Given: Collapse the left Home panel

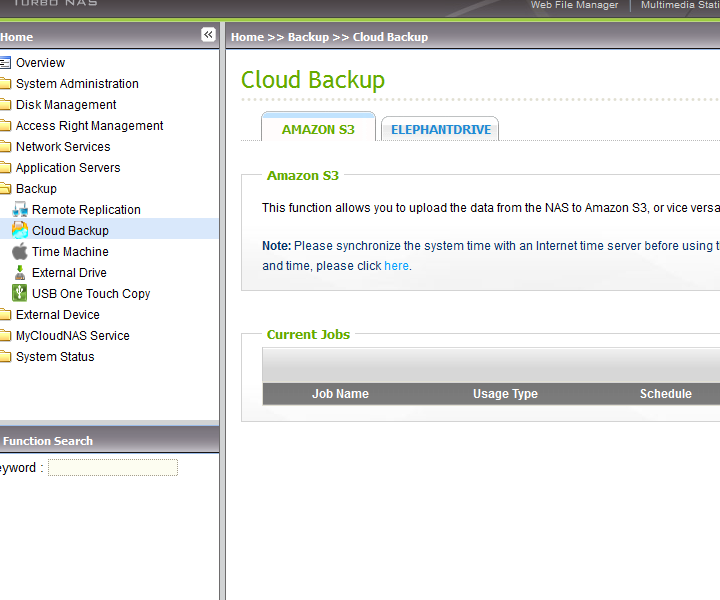Looking at the screenshot, I should (208, 35).
